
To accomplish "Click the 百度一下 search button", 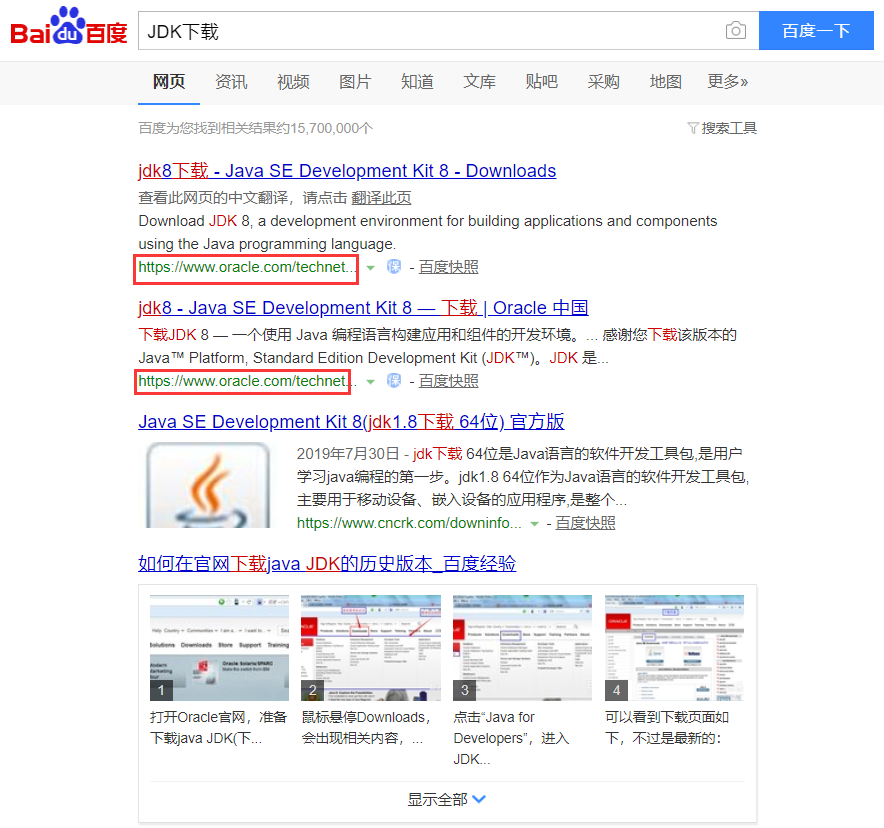I will (x=816, y=30).
